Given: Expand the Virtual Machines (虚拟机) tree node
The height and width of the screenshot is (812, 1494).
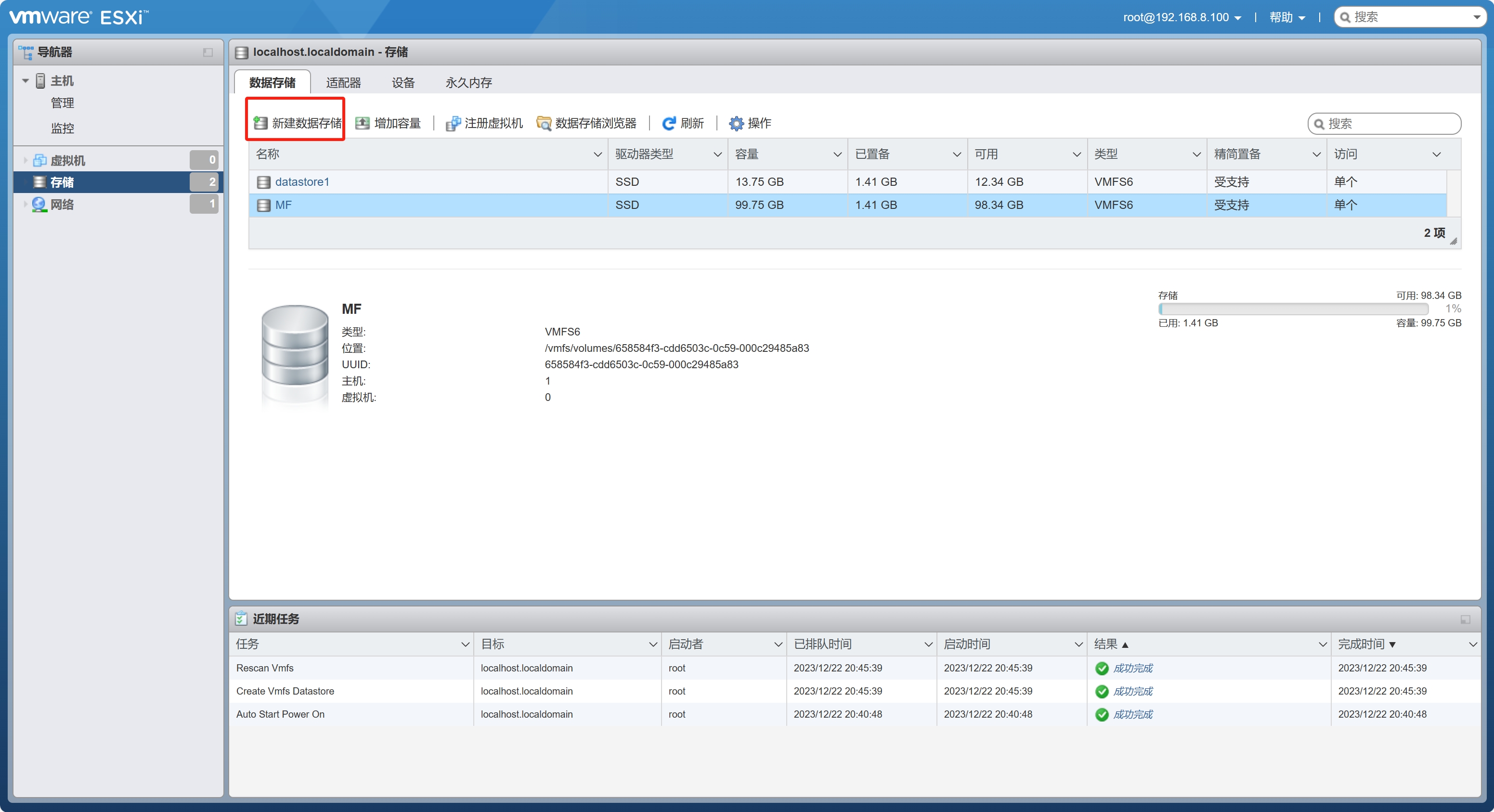Looking at the screenshot, I should click(26, 160).
